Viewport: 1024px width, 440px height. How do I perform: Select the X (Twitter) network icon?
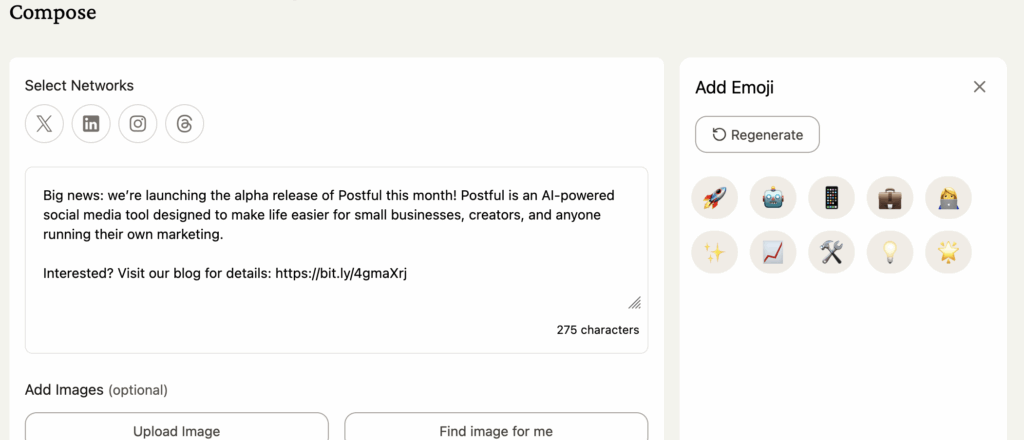(44, 124)
